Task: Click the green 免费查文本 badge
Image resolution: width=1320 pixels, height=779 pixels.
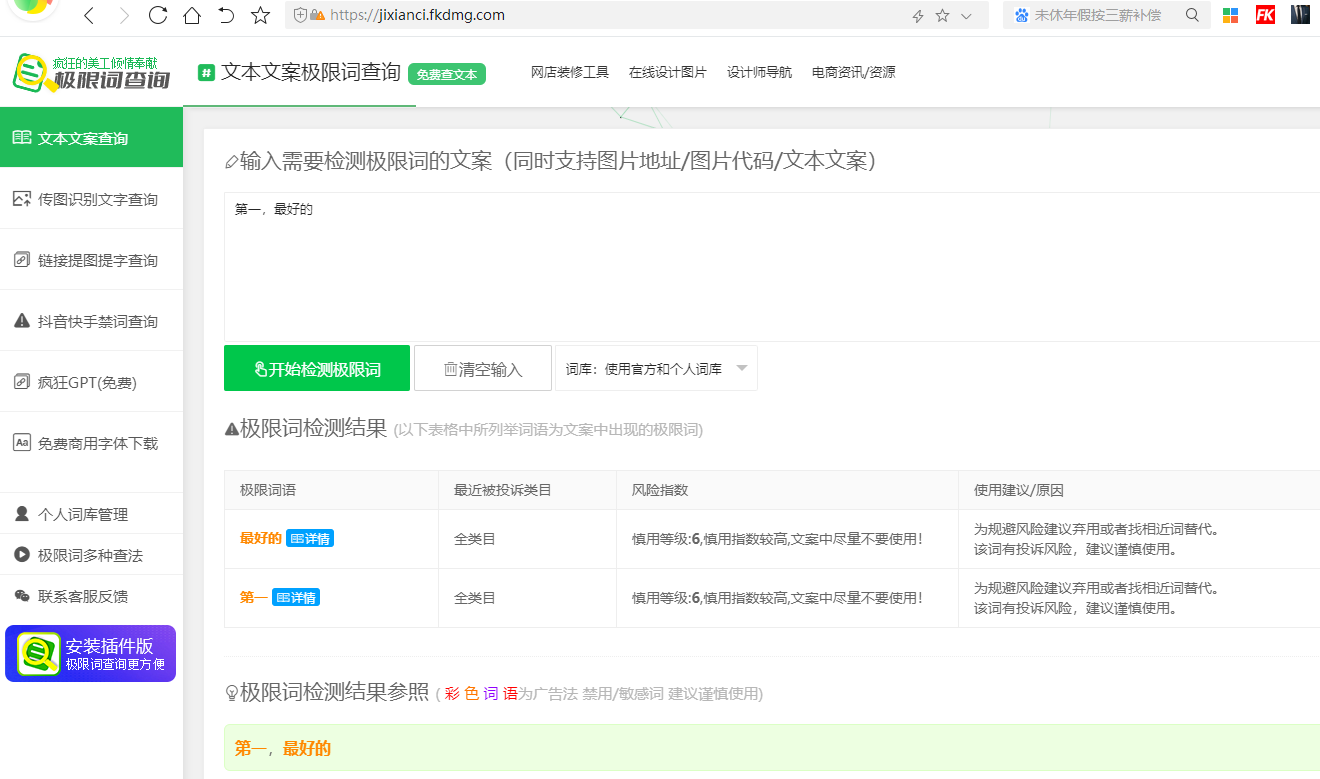Action: coord(447,74)
